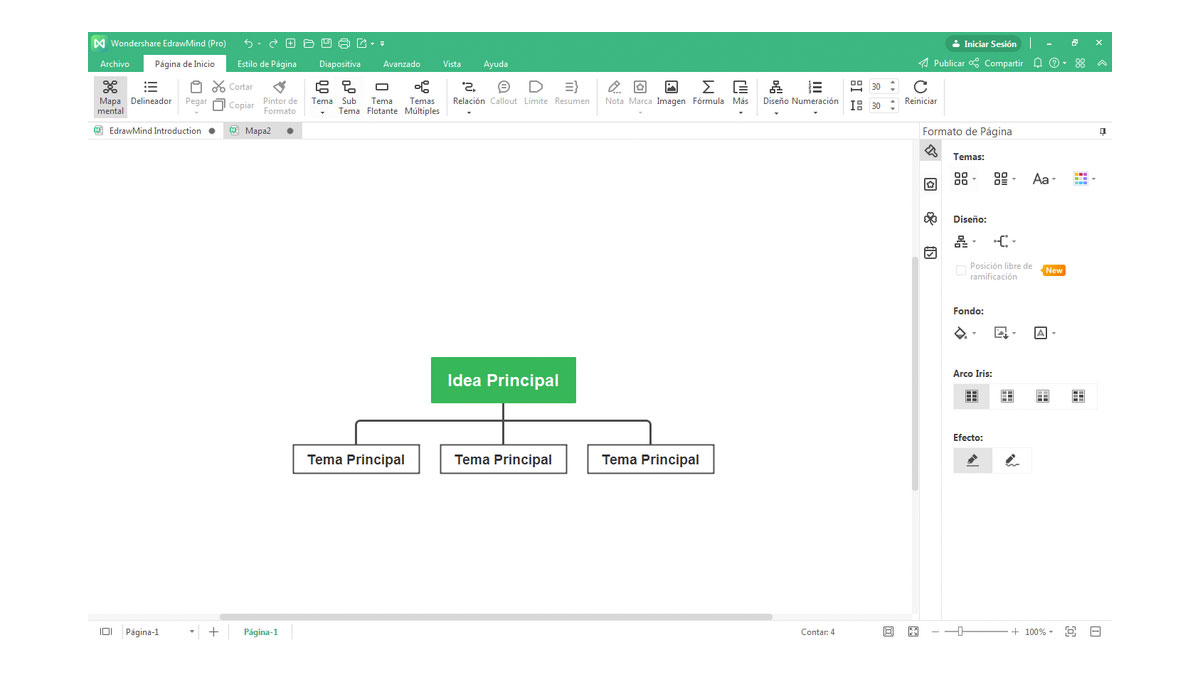The image size is (1200, 675).
Task: Open the Estilo de Página tab
Action: pos(267,64)
